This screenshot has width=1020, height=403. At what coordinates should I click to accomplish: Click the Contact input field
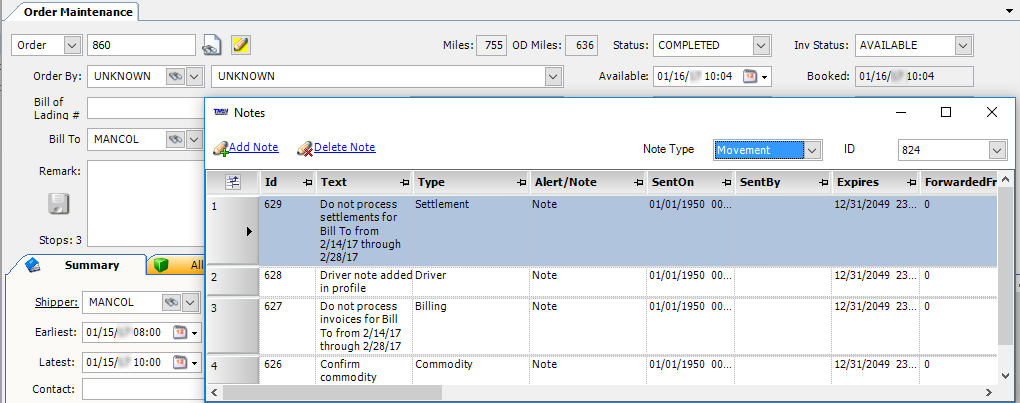click(143, 389)
